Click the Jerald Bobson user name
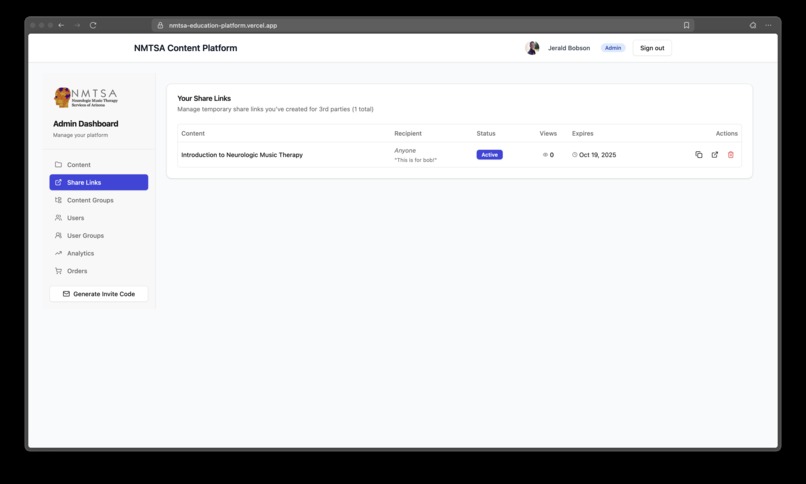 coord(569,48)
